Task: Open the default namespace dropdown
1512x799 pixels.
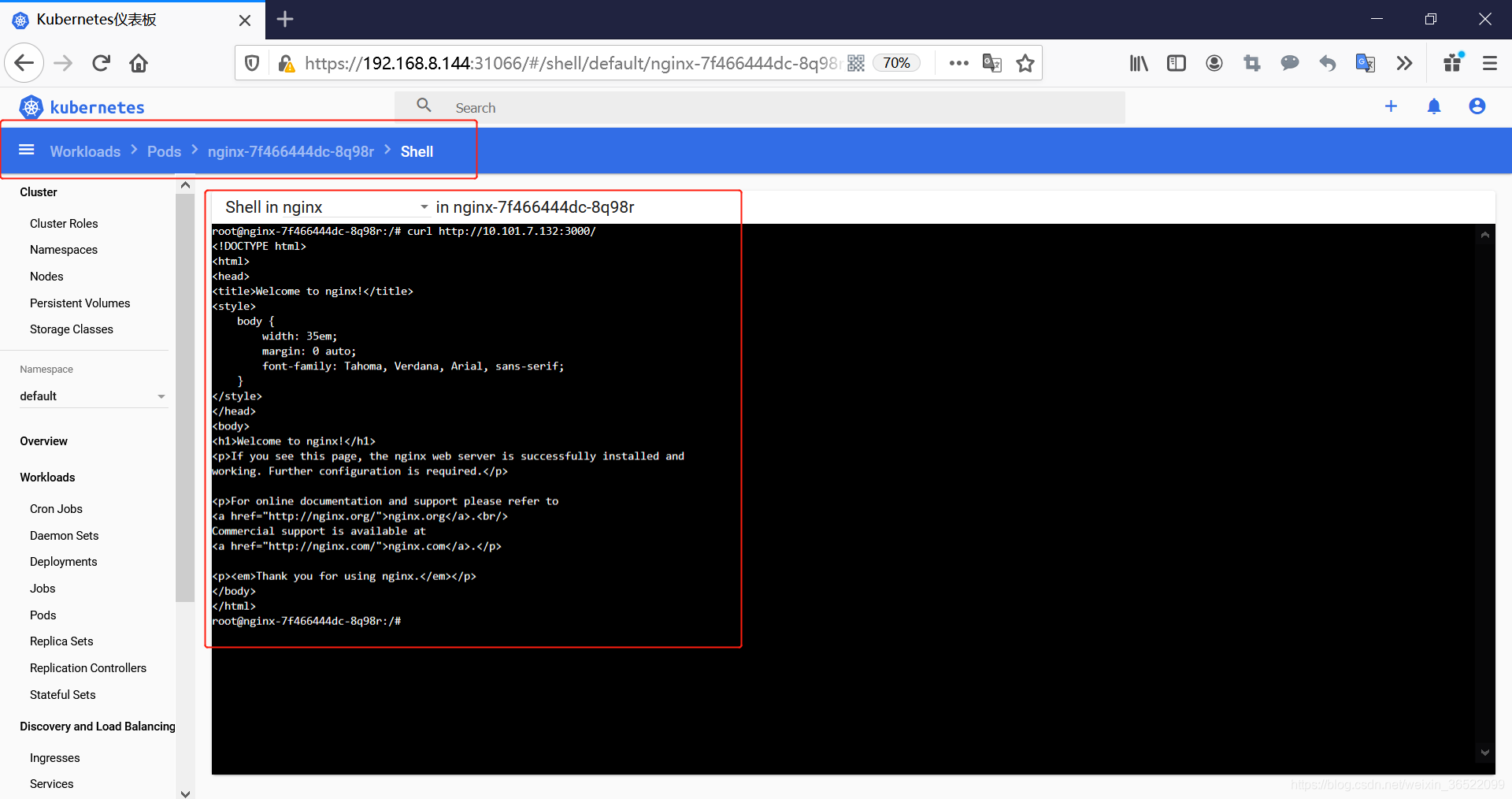Action: tap(93, 396)
